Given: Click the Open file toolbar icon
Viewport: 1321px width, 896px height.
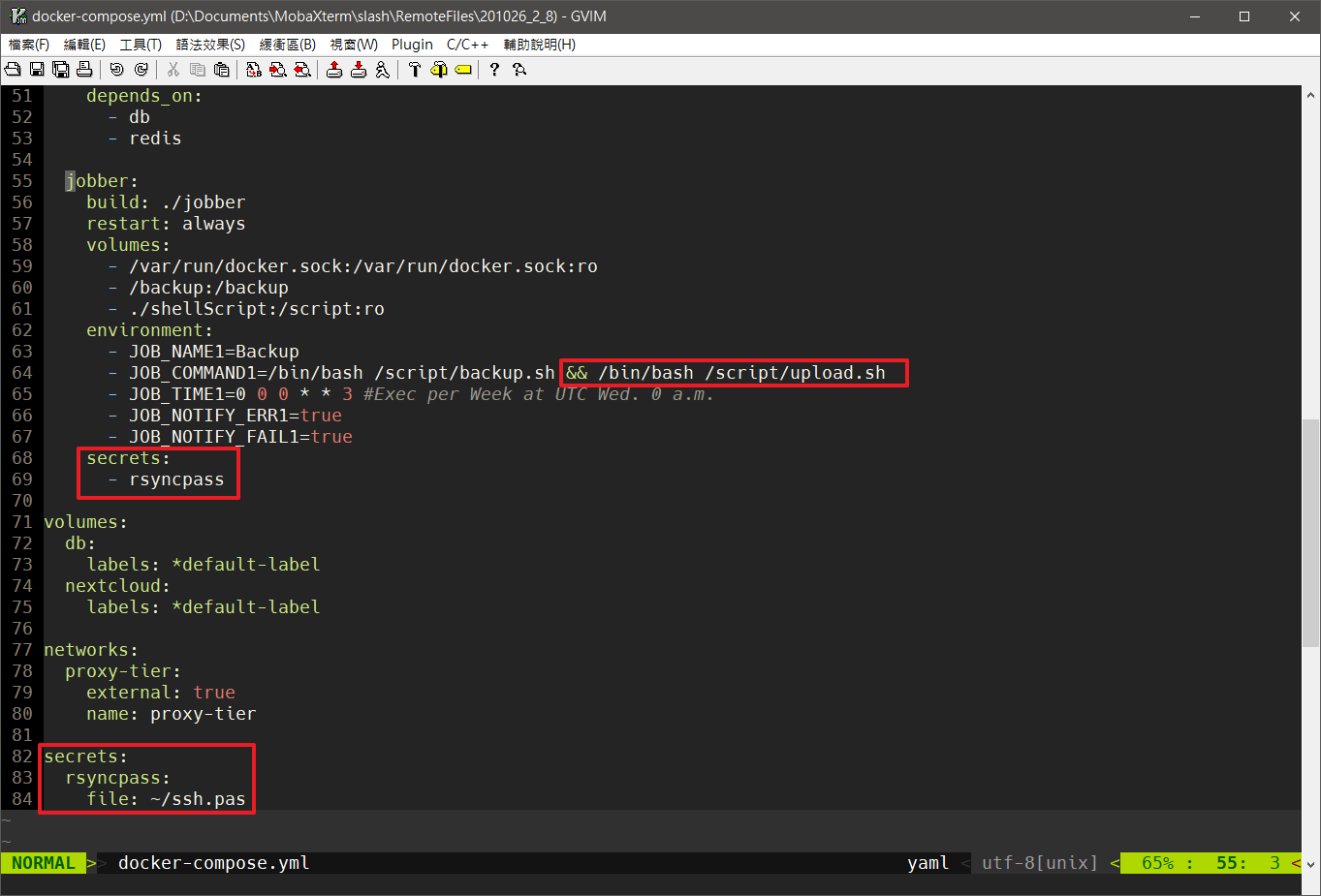Looking at the screenshot, I should tap(13, 69).
